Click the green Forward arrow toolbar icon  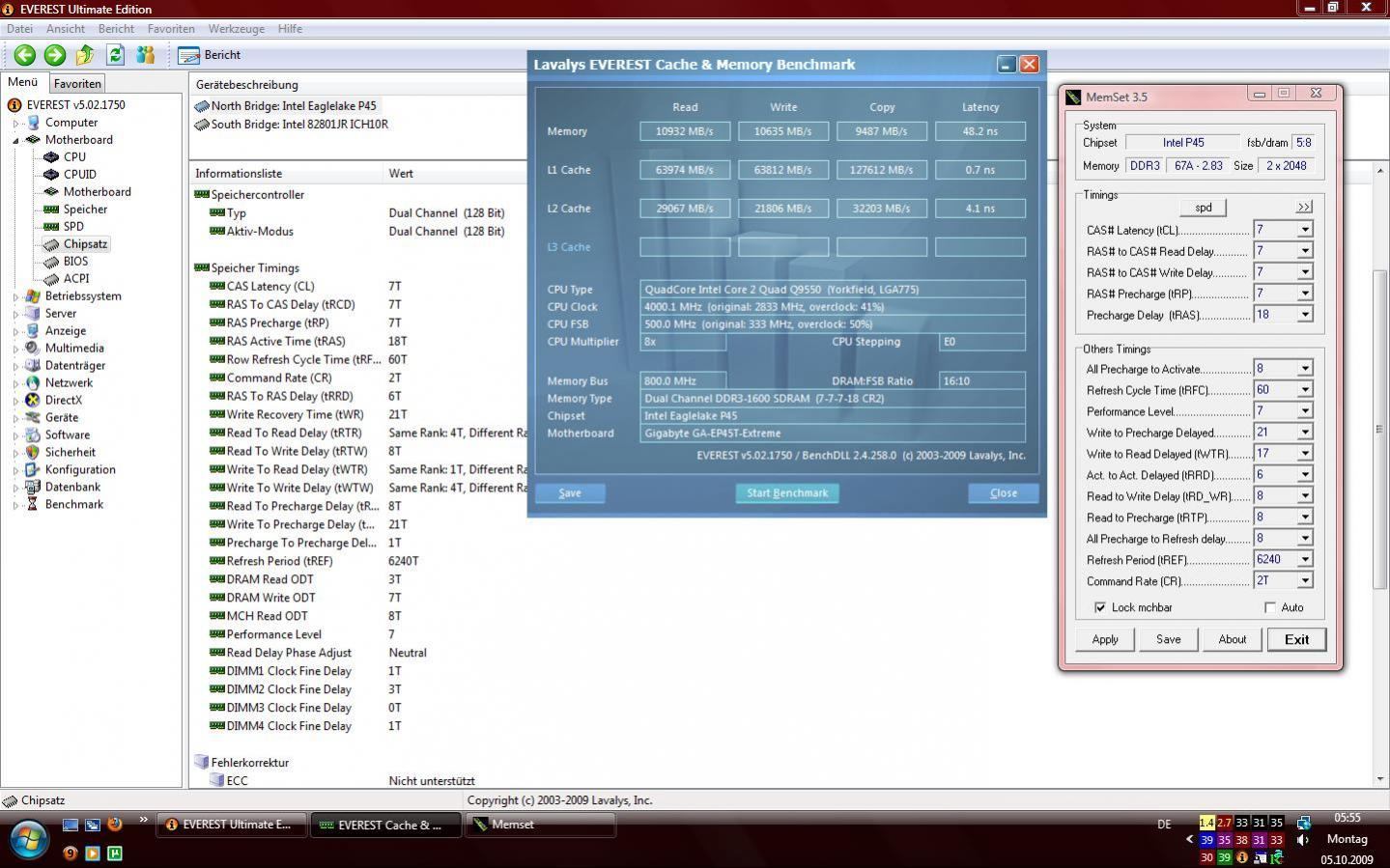pyautogui.click(x=55, y=55)
